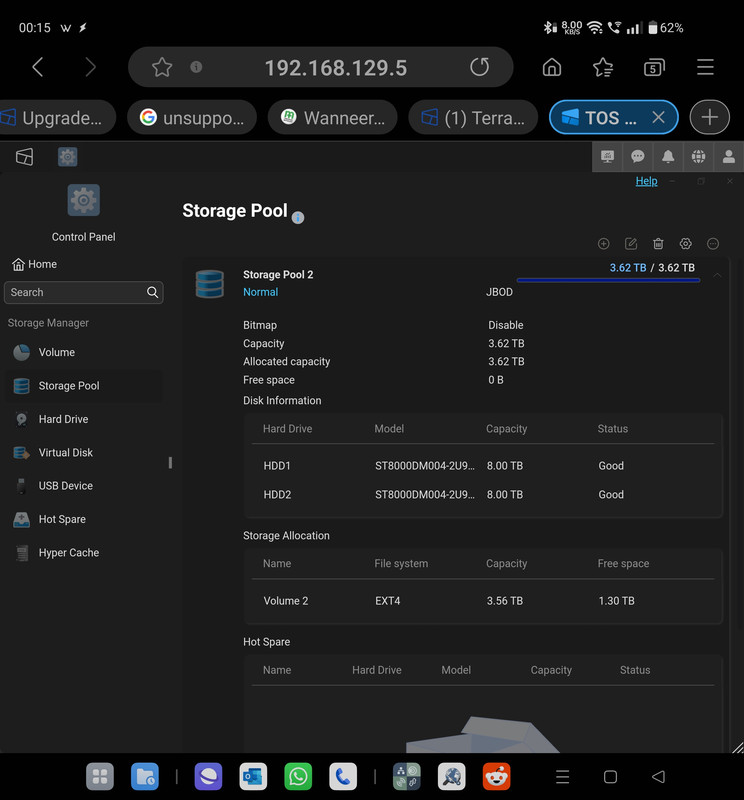This screenshot has width=744, height=800.
Task: Switch to the (1) Terra... tab
Action: point(473,117)
